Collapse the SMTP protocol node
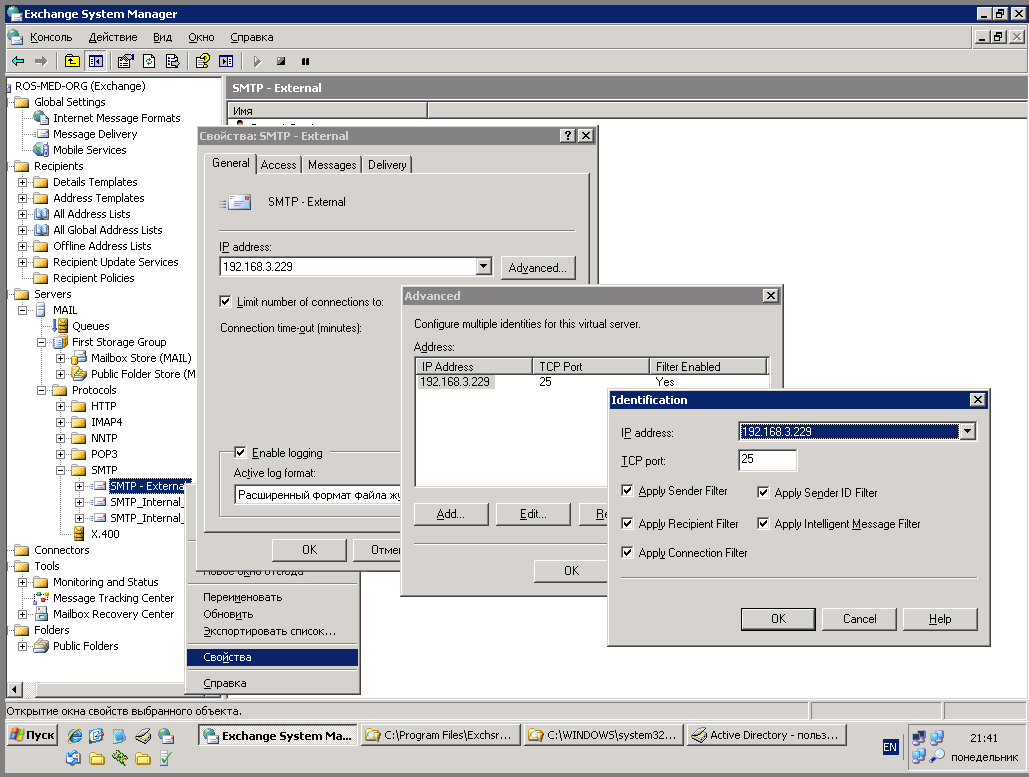 (x=60, y=470)
